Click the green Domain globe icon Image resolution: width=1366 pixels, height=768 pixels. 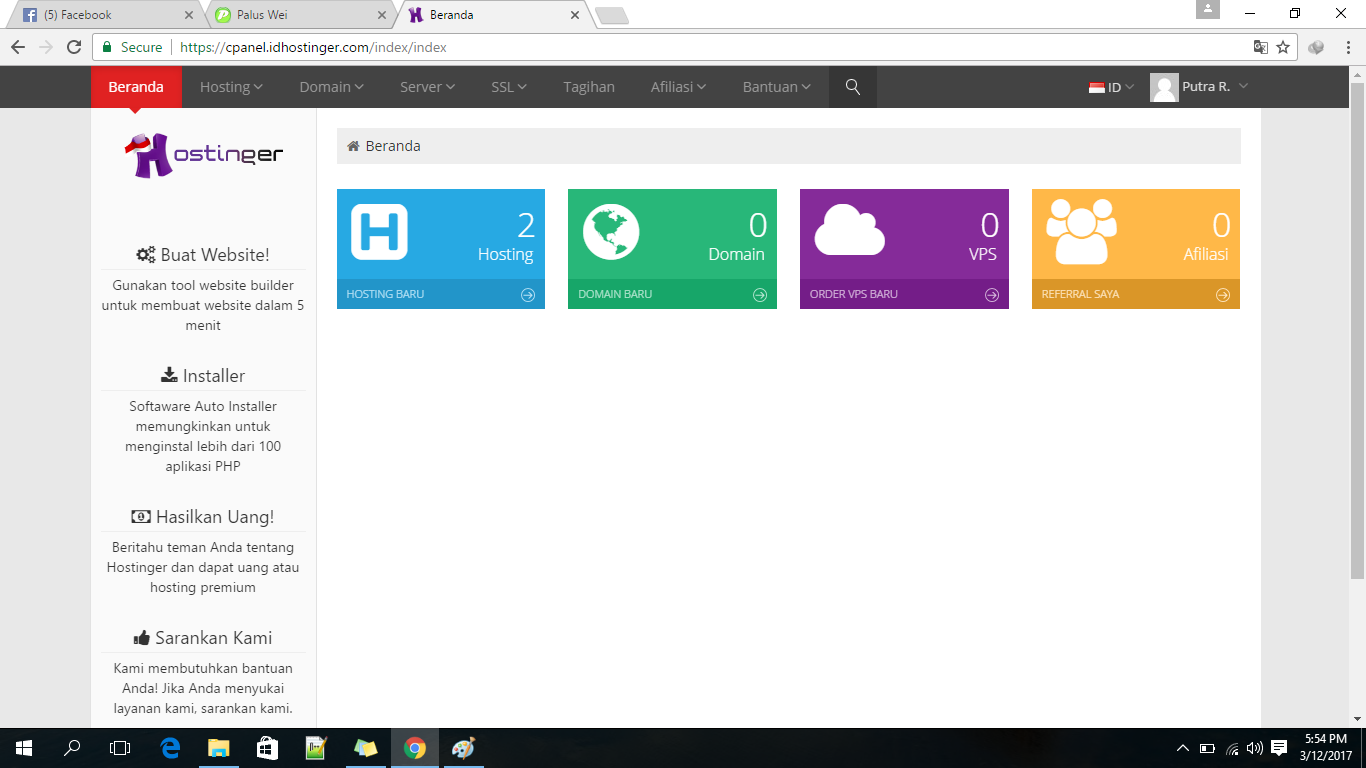tap(611, 232)
